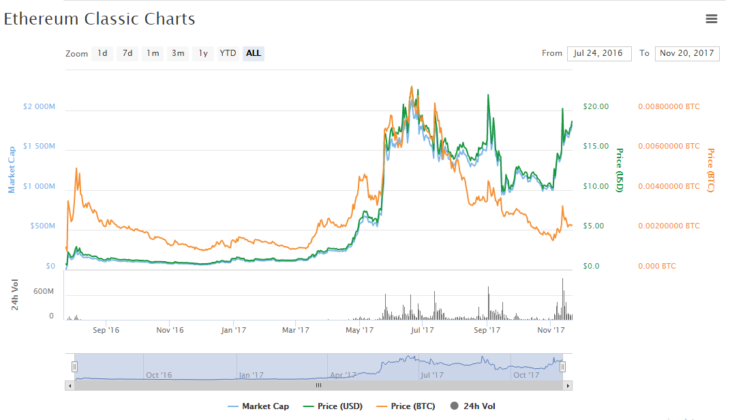Screen dimensions: 730x420
Task: Click the left range navigator handle
Action: [74, 367]
